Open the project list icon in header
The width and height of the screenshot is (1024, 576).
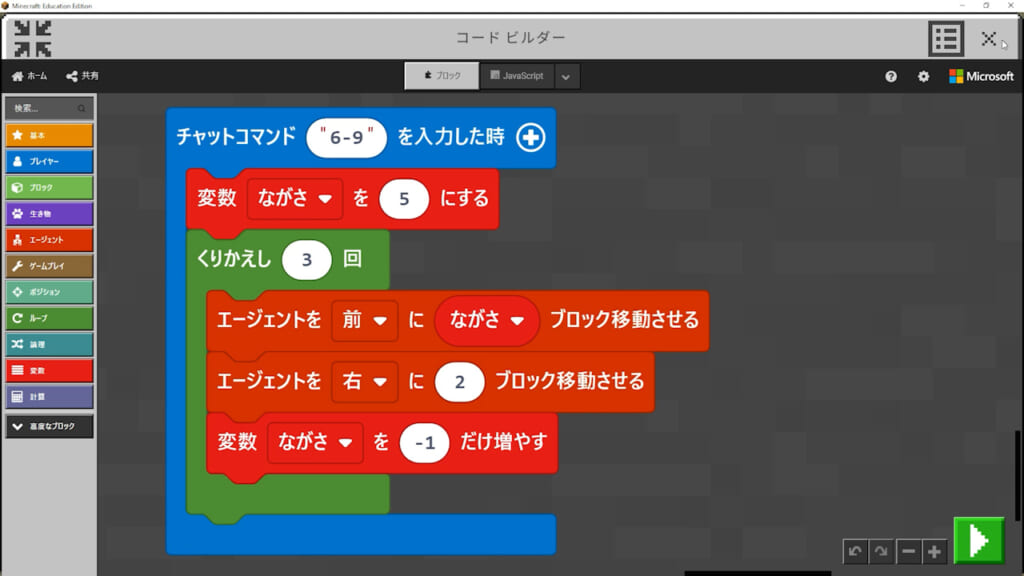945,38
